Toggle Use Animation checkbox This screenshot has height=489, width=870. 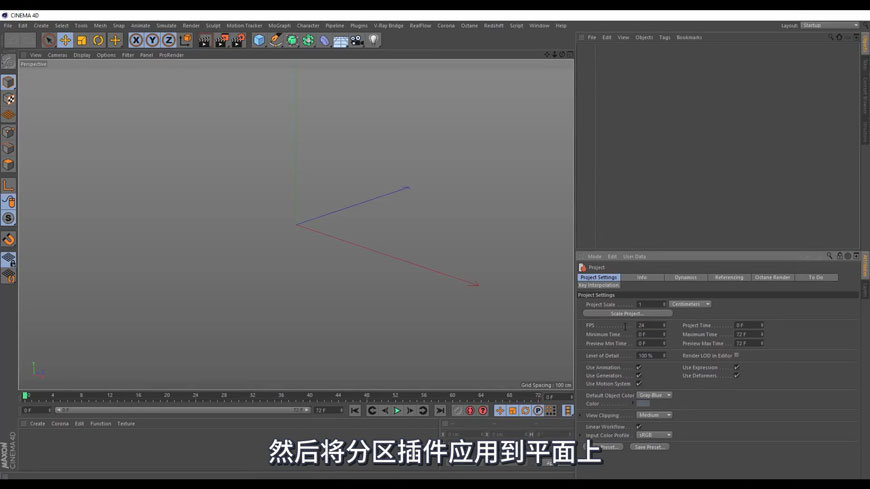click(x=639, y=367)
